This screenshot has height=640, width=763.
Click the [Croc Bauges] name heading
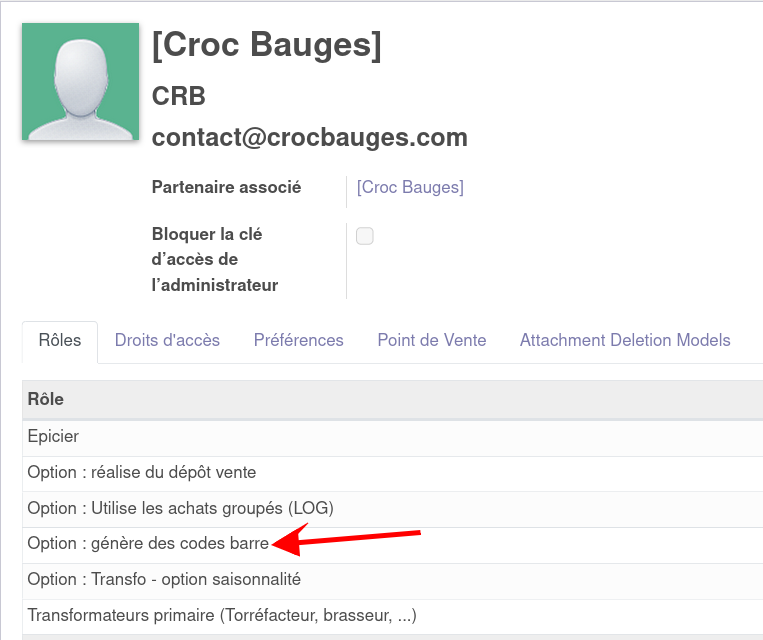tap(266, 46)
